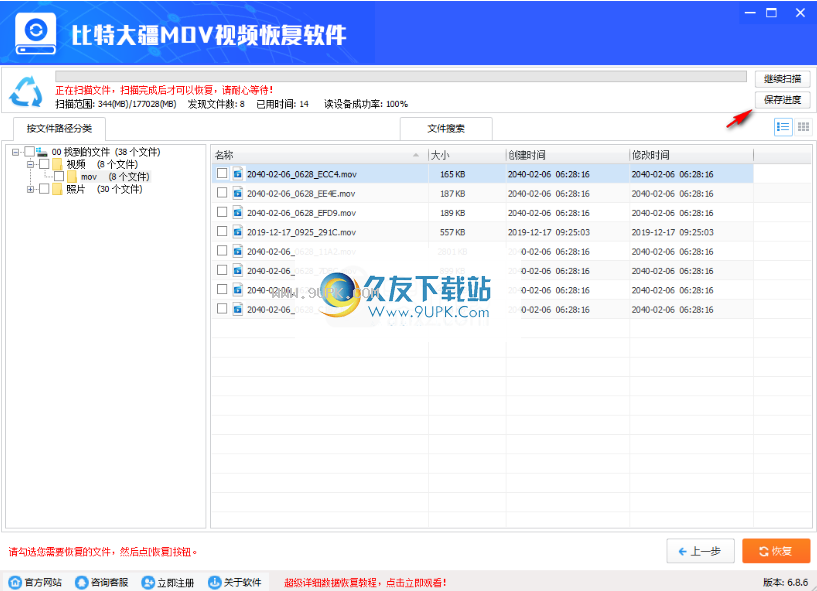The image size is (817, 591).
Task: Collapse the 00 找到的文件 root node
Action: [x=16, y=152]
